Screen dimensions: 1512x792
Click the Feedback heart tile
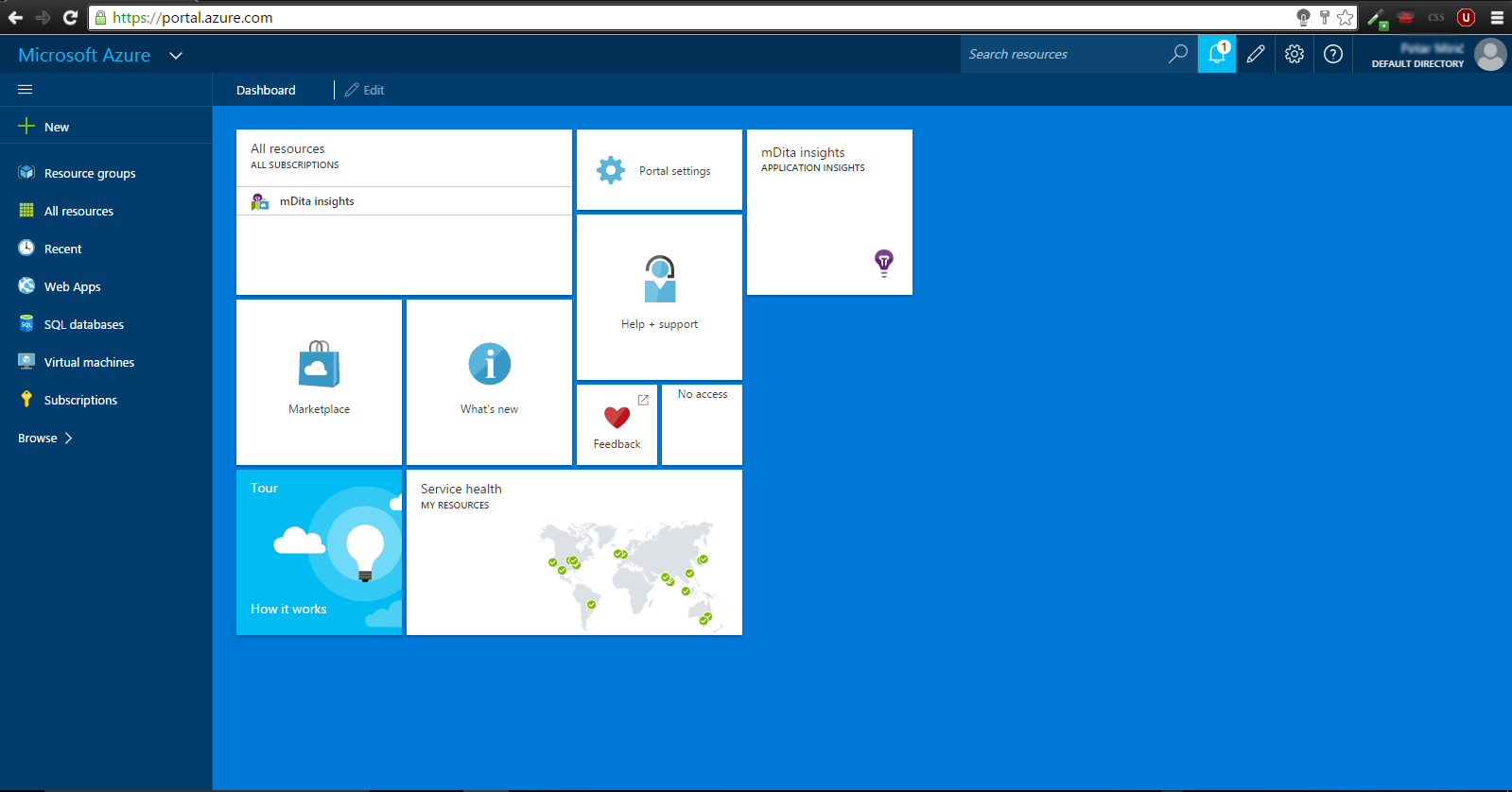tap(617, 424)
